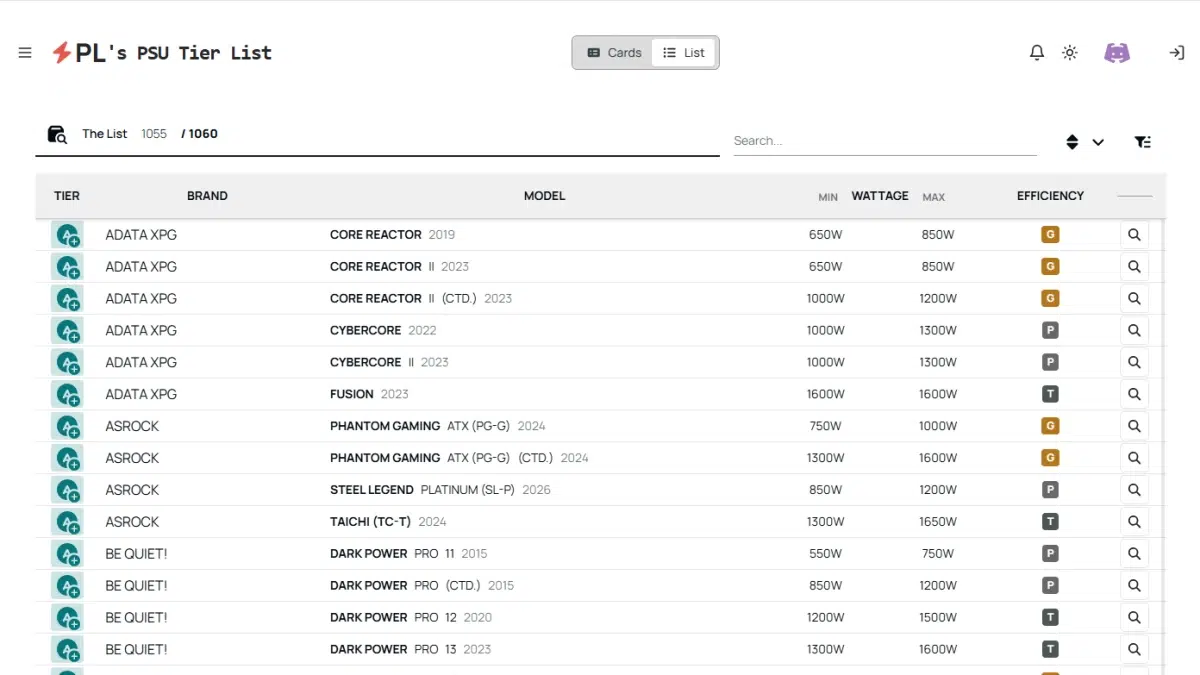Open details for Taichi (TC-T) 2024

pyautogui.click(x=1134, y=522)
